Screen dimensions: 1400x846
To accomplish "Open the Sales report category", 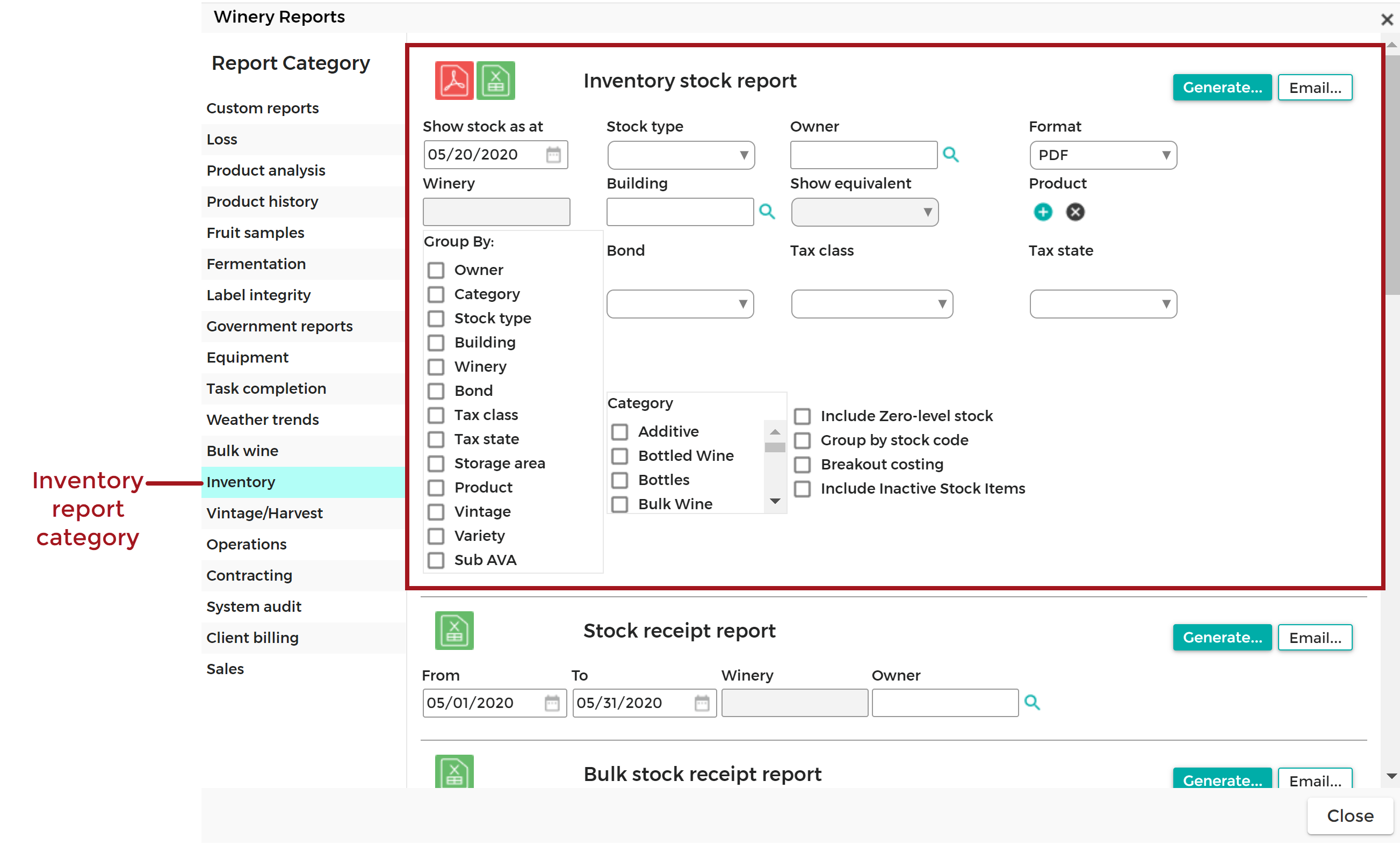I will pyautogui.click(x=304, y=669).
